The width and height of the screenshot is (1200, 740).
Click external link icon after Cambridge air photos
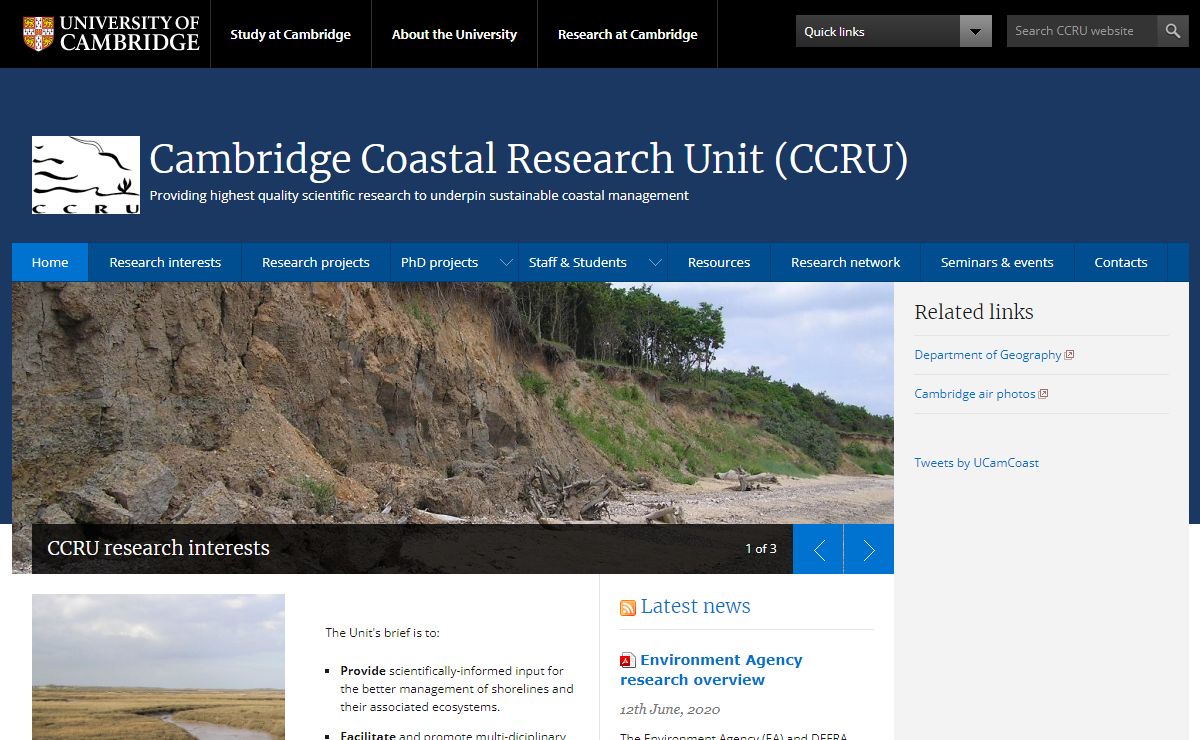1044,394
